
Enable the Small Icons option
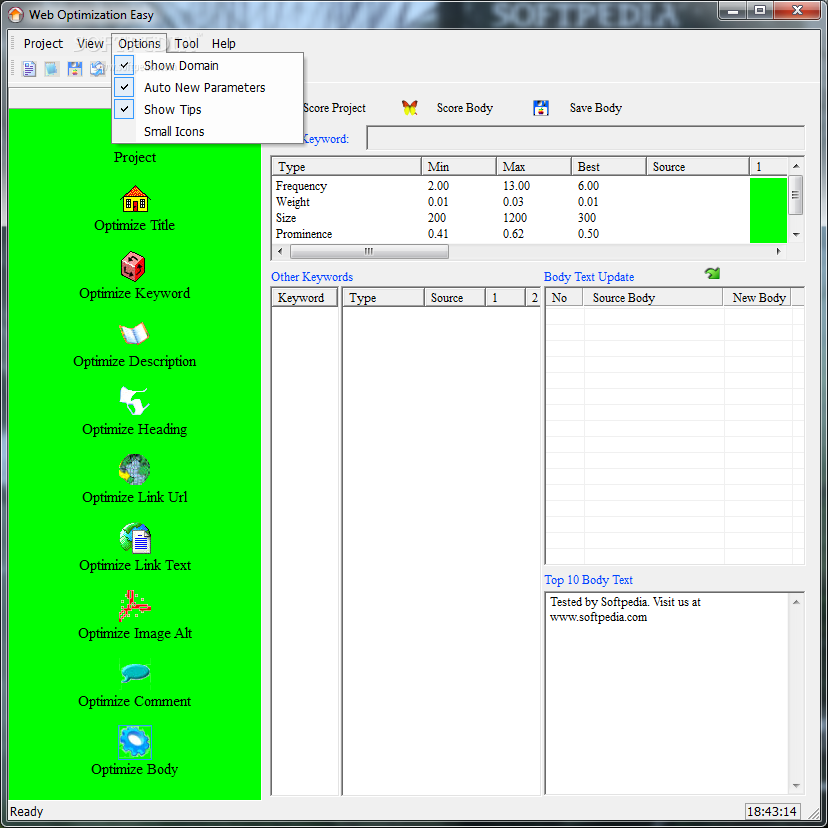(208, 131)
